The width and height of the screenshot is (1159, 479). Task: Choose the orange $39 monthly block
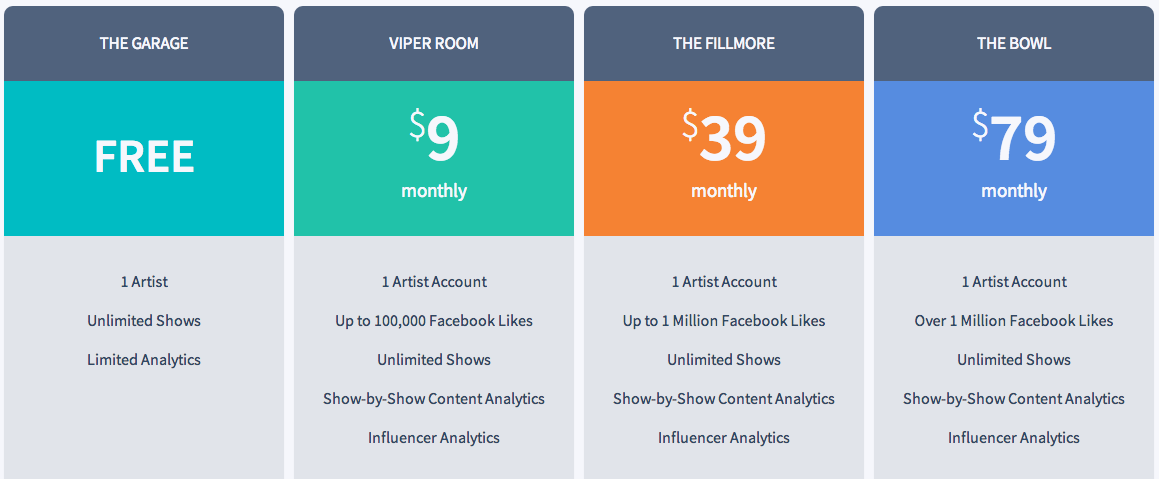point(724,158)
